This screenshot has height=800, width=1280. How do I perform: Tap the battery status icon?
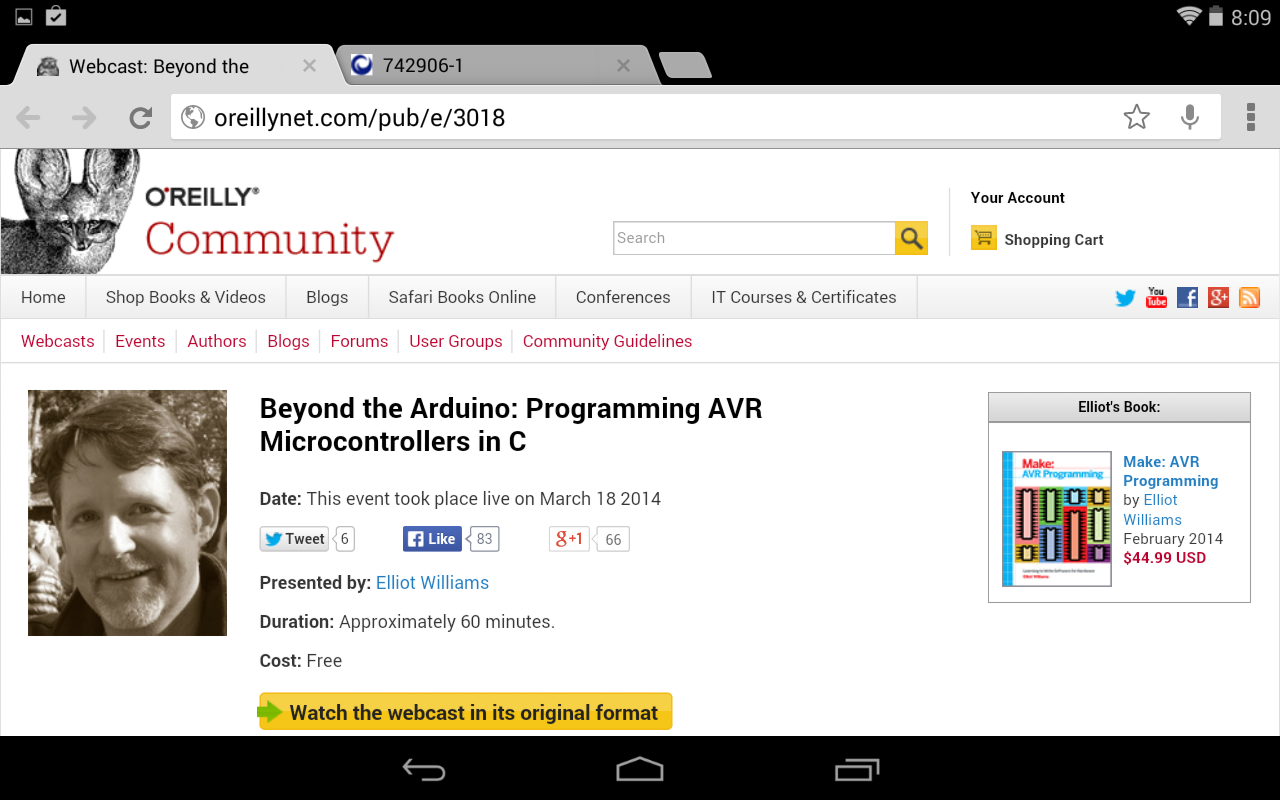tap(1216, 16)
